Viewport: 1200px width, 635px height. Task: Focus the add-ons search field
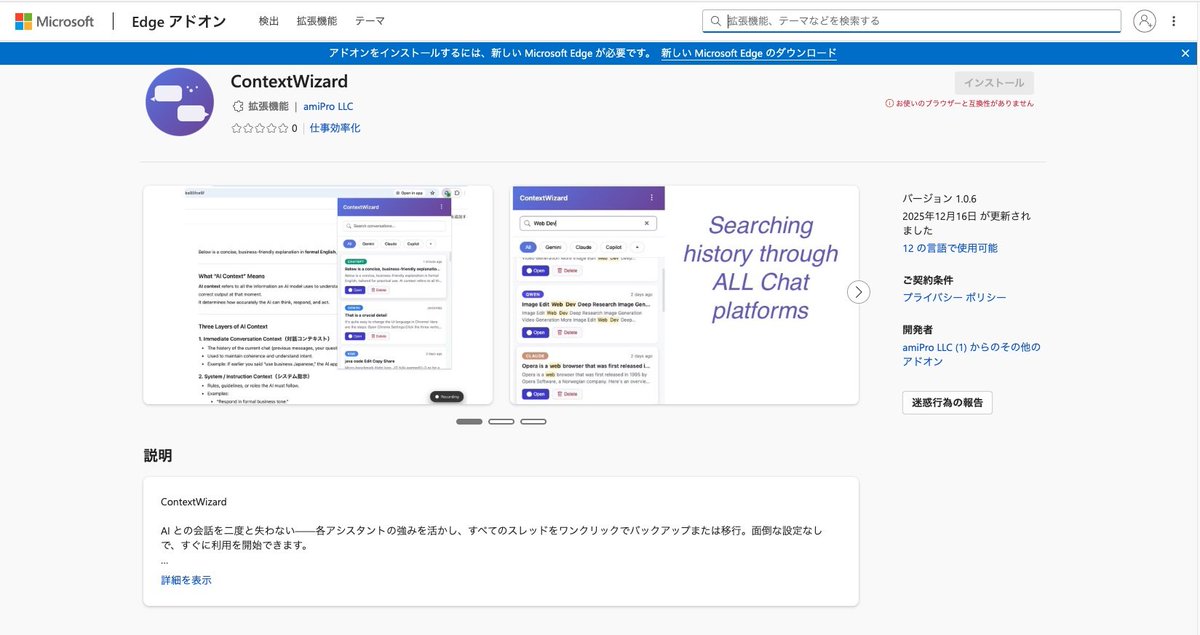click(x=911, y=21)
